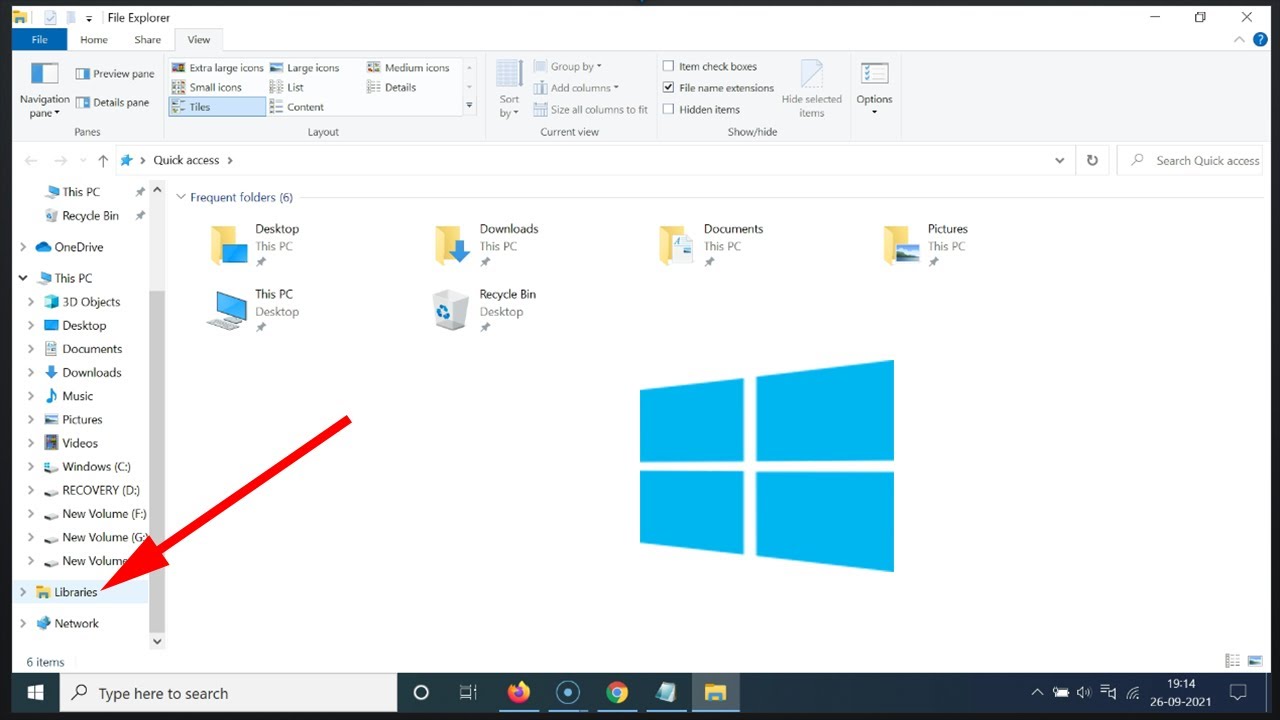The width and height of the screenshot is (1280, 720).
Task: Uncheck File name extensions
Action: pyautogui.click(x=669, y=88)
